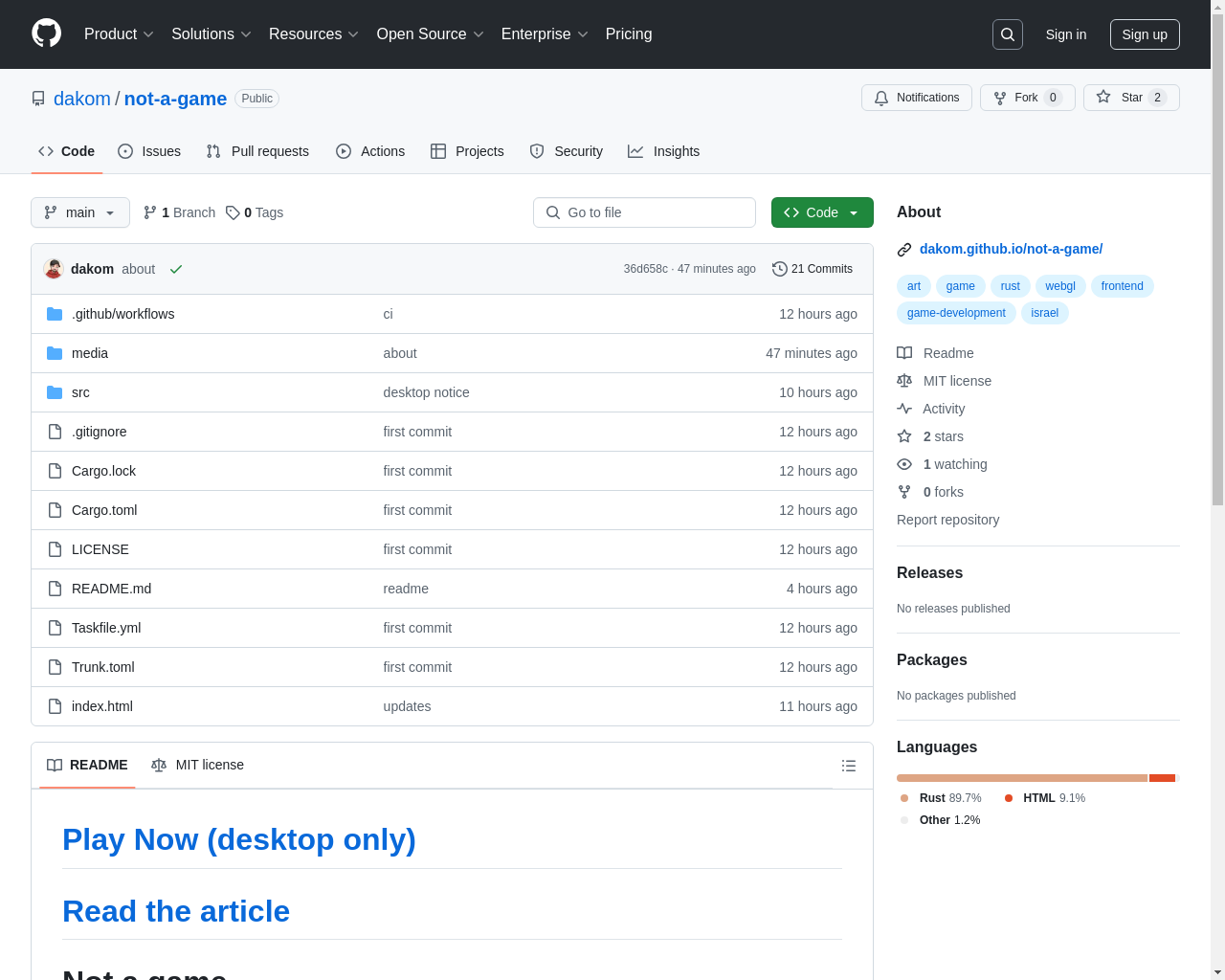
Task: Click the Play Now (desktop only) heading link
Action: click(239, 839)
